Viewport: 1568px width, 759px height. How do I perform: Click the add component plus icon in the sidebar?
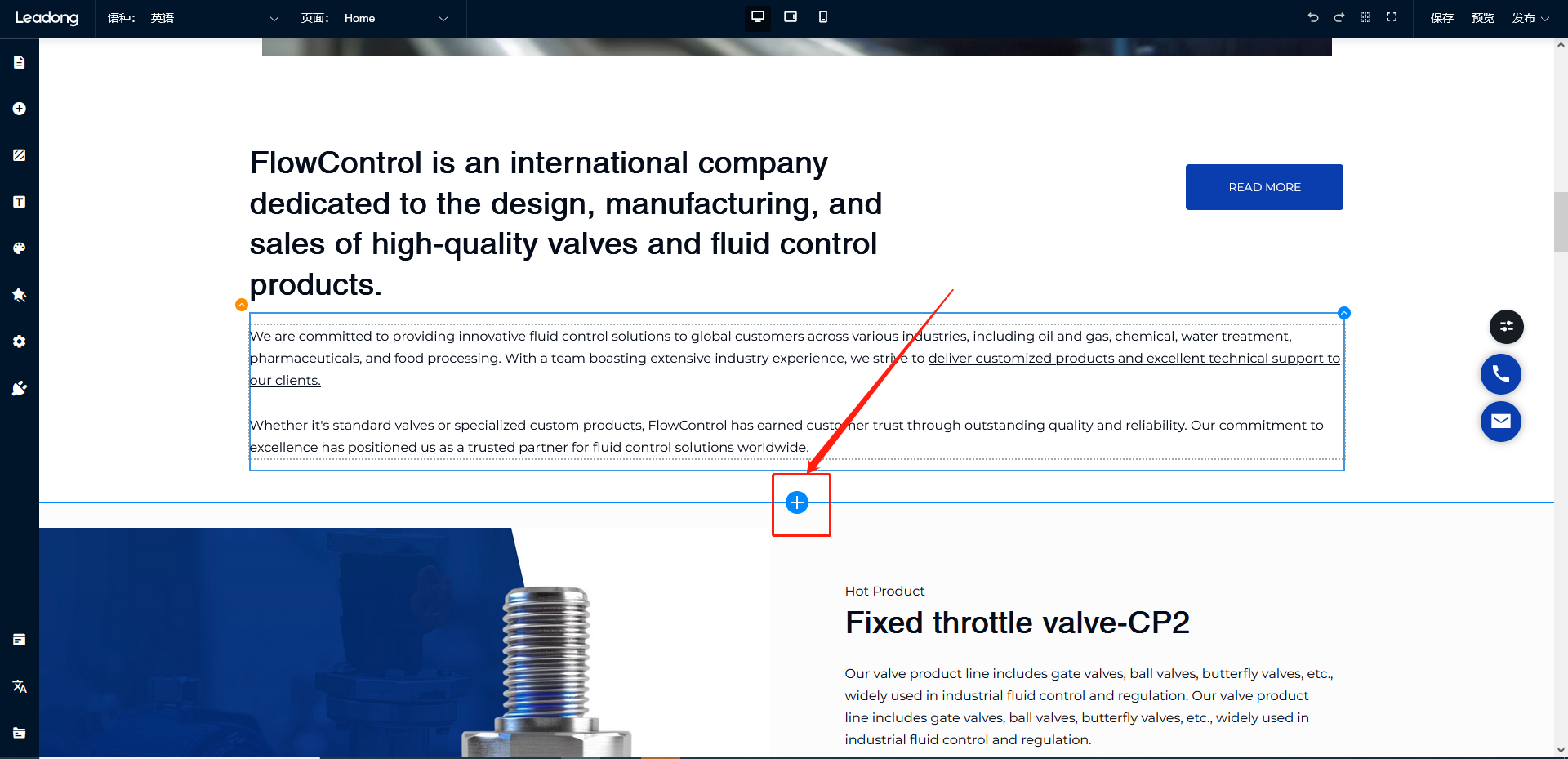[20, 109]
